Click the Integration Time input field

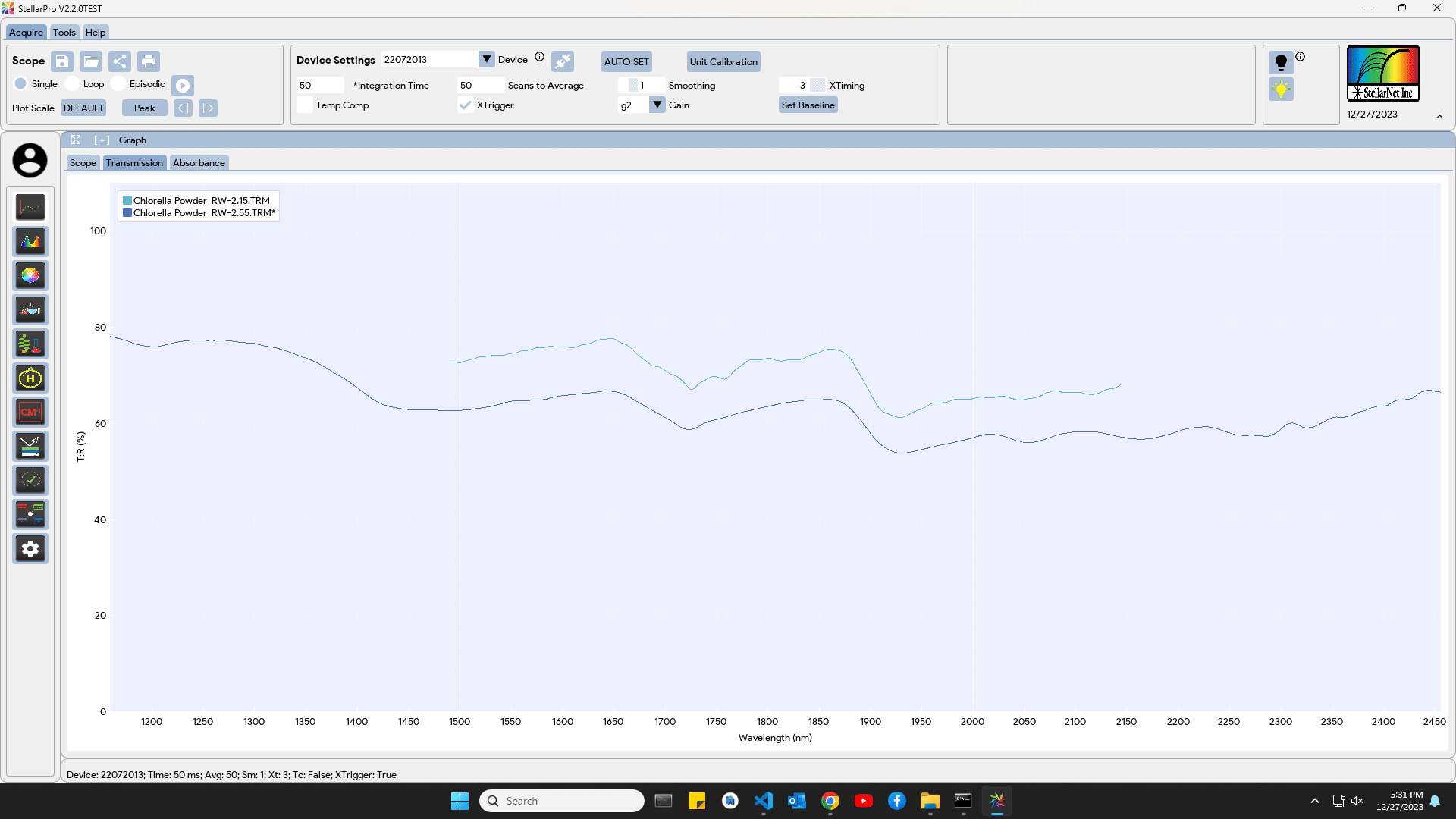[x=320, y=85]
